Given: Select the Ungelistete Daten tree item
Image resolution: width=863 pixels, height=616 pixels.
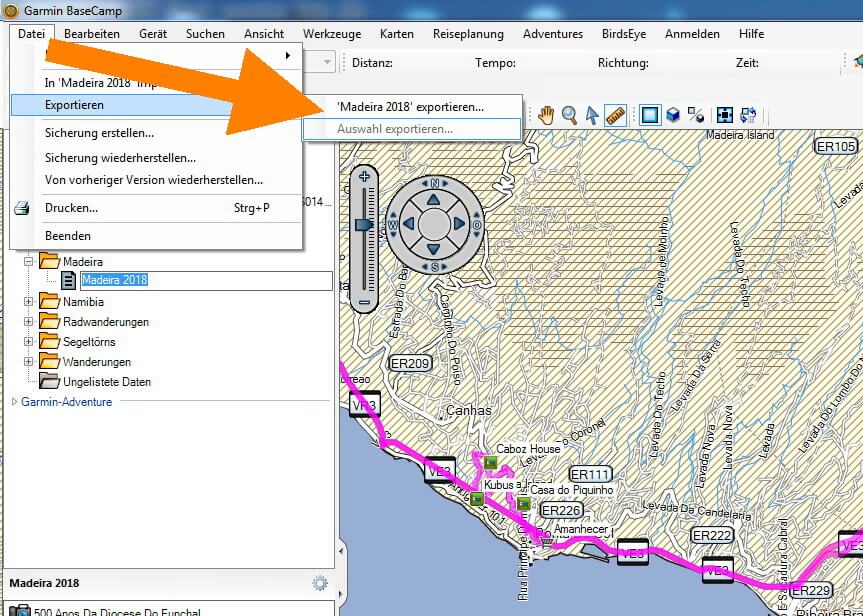Looking at the screenshot, I should click(x=106, y=382).
